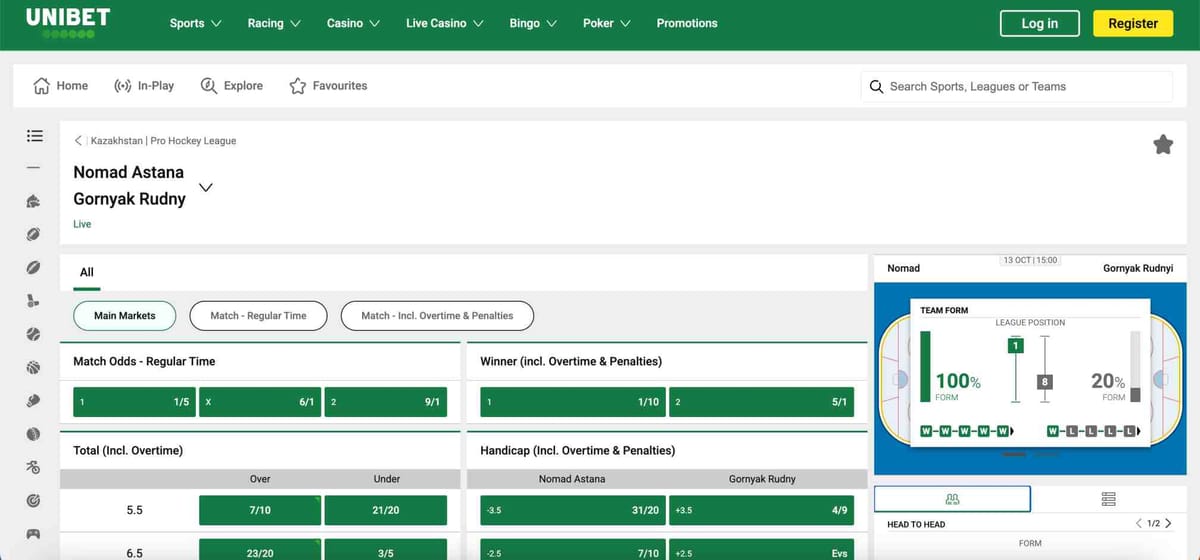Open the Promotions menu item
This screenshot has width=1200, height=560.
[687, 23]
